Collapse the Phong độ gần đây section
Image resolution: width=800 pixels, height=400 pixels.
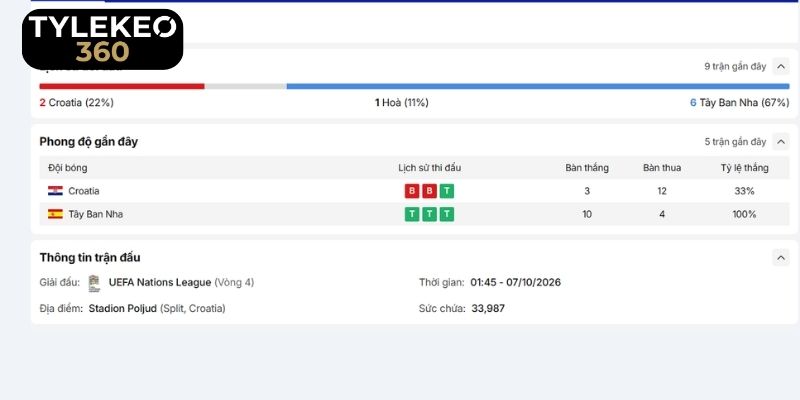point(781,141)
